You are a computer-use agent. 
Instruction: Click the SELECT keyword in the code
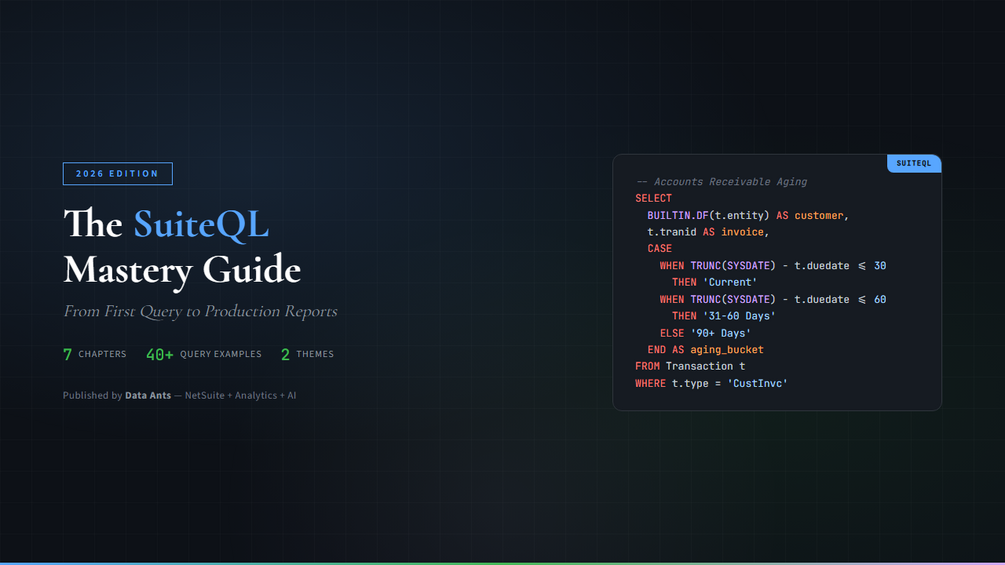pos(653,199)
